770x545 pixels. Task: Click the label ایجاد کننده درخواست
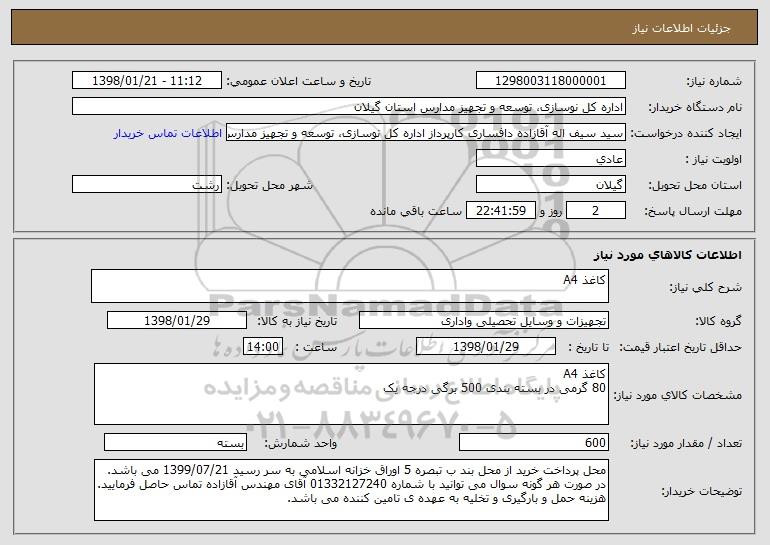(x=686, y=134)
